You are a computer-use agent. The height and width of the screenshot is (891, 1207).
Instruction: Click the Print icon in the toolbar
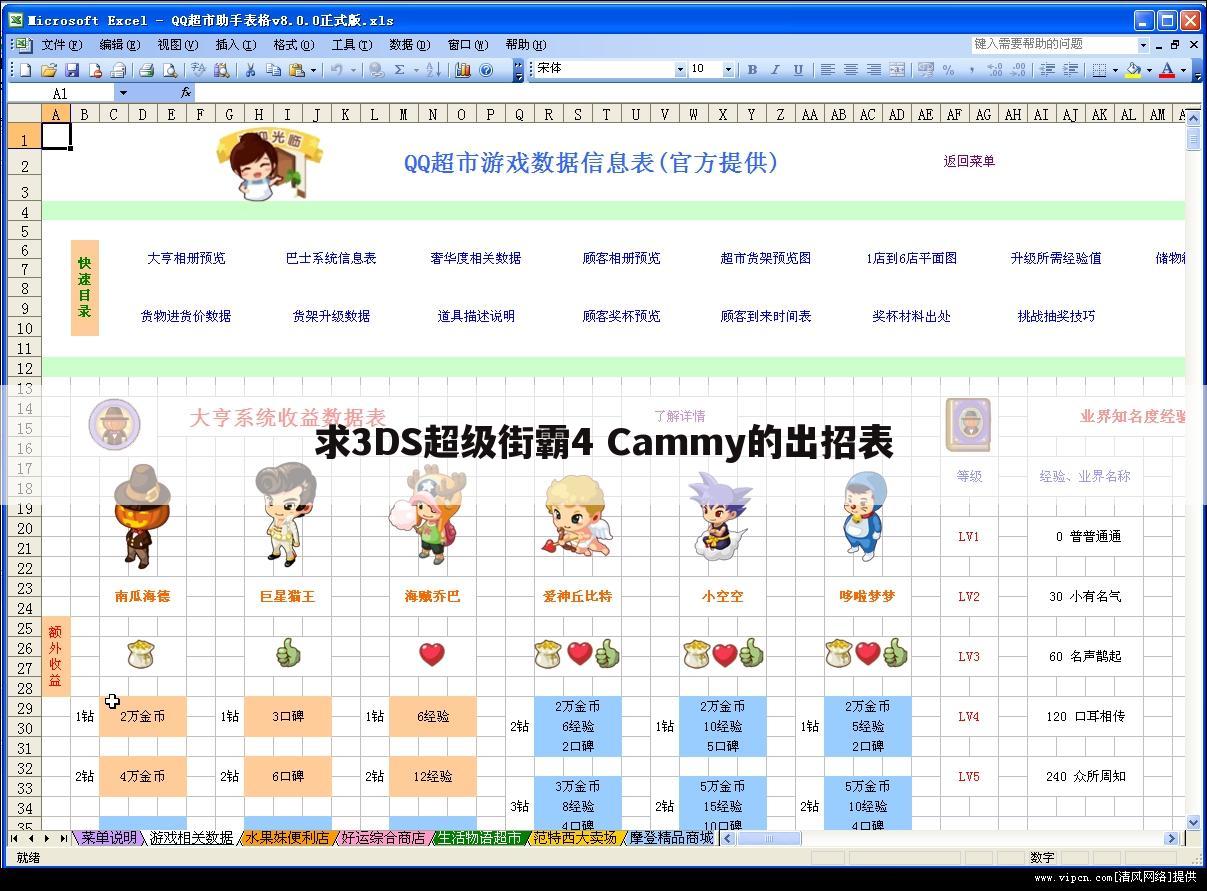click(146, 70)
